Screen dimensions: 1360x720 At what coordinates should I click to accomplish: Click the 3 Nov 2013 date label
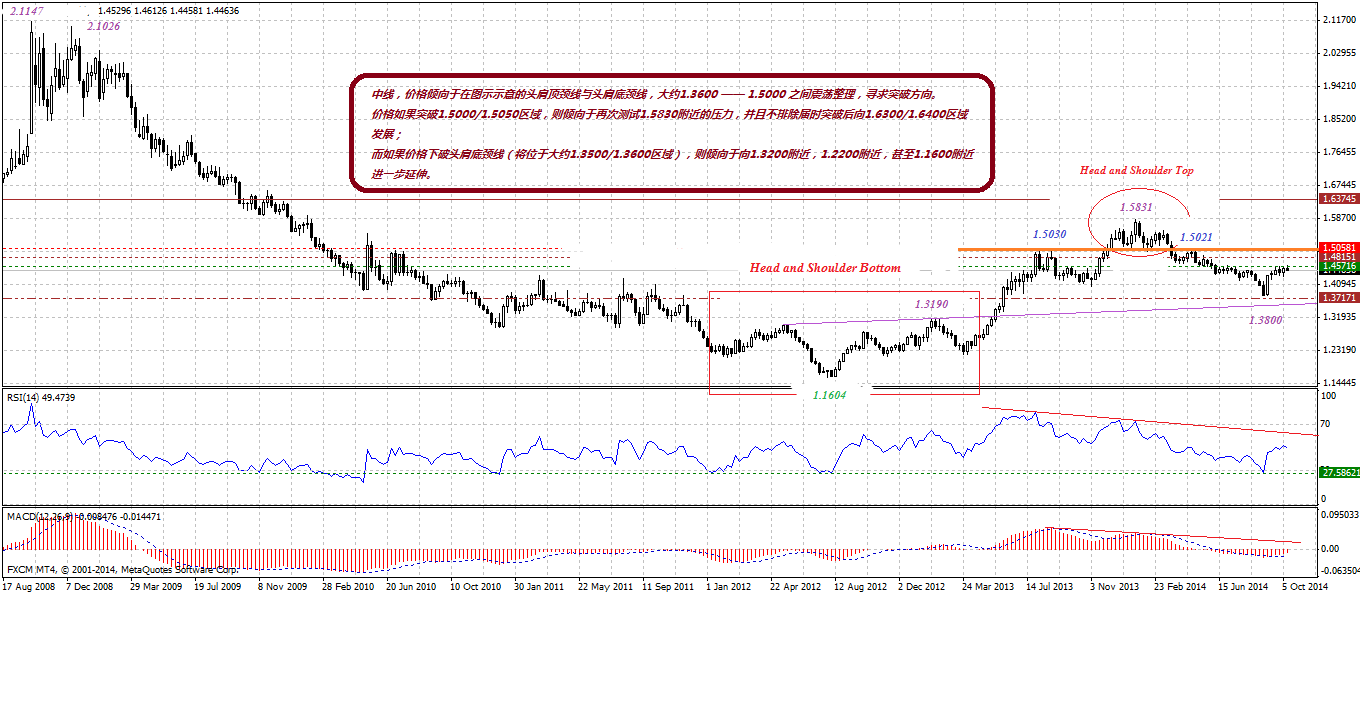1115,587
